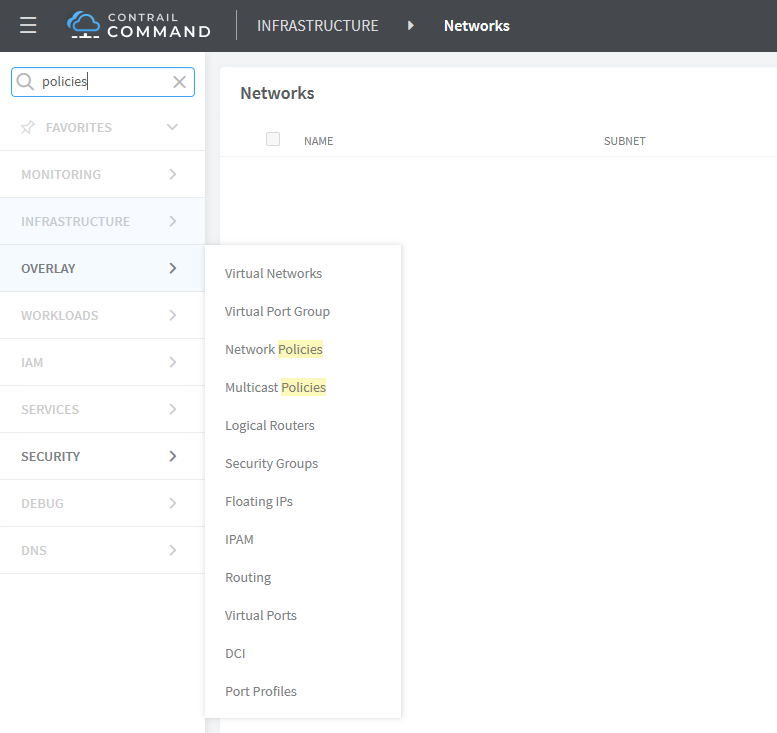
Task: Click the Contrail Command cloud logo
Action: (x=84, y=26)
